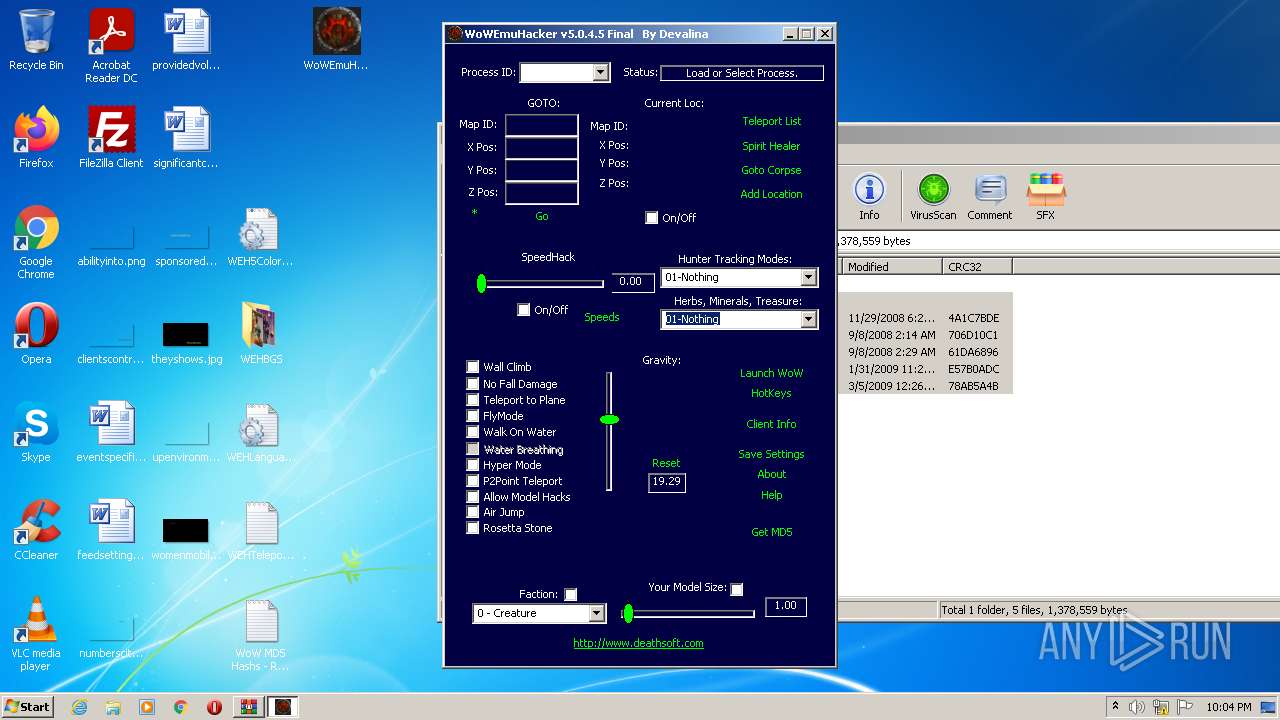Click Get MD5
Viewport: 1280px width, 720px height.
click(771, 532)
